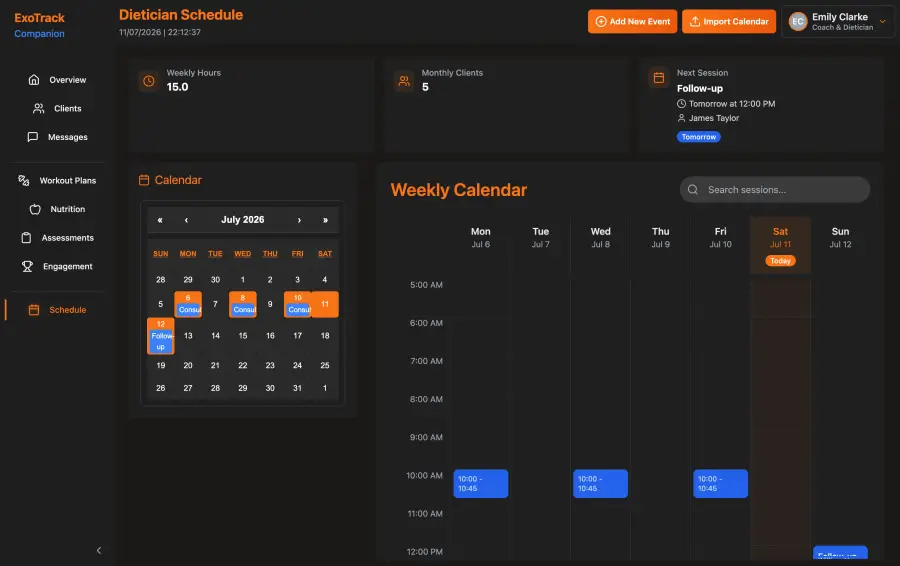Select the Engagement trophy icon

pos(27,266)
